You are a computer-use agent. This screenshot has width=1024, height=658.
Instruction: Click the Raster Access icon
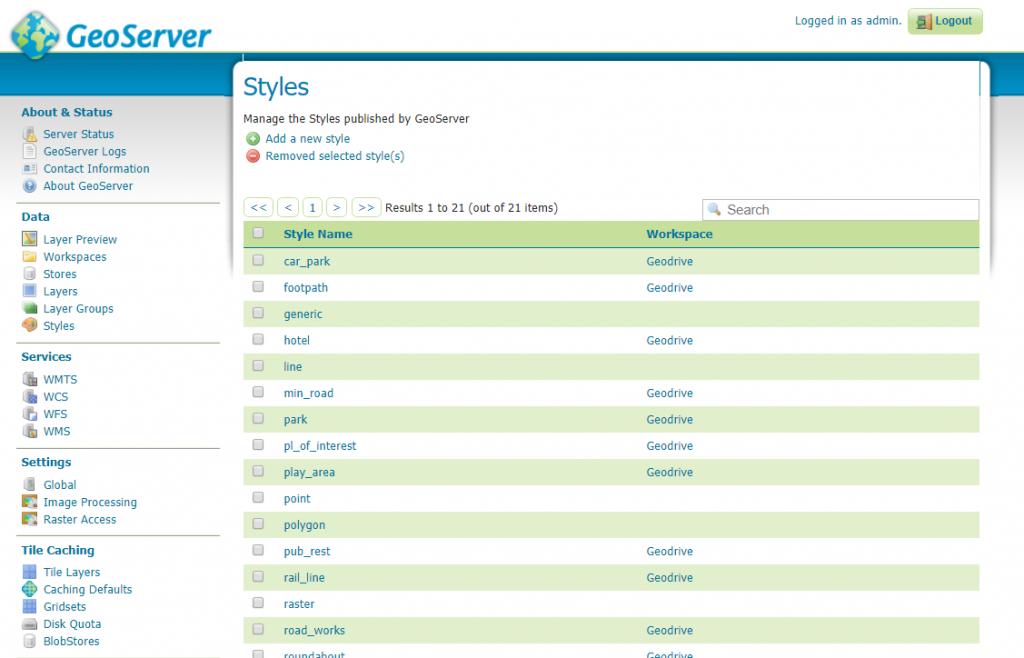(29, 519)
